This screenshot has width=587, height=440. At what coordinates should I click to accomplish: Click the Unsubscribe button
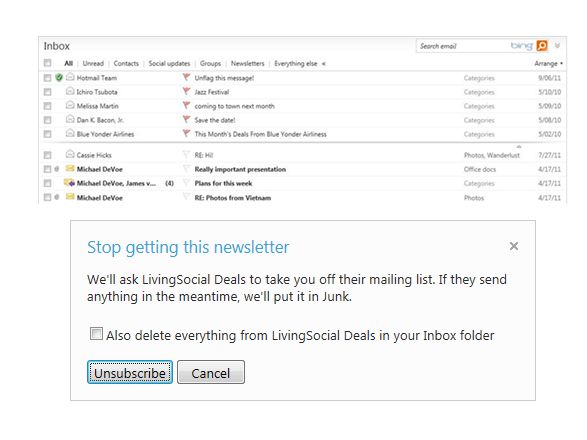[x=130, y=372]
